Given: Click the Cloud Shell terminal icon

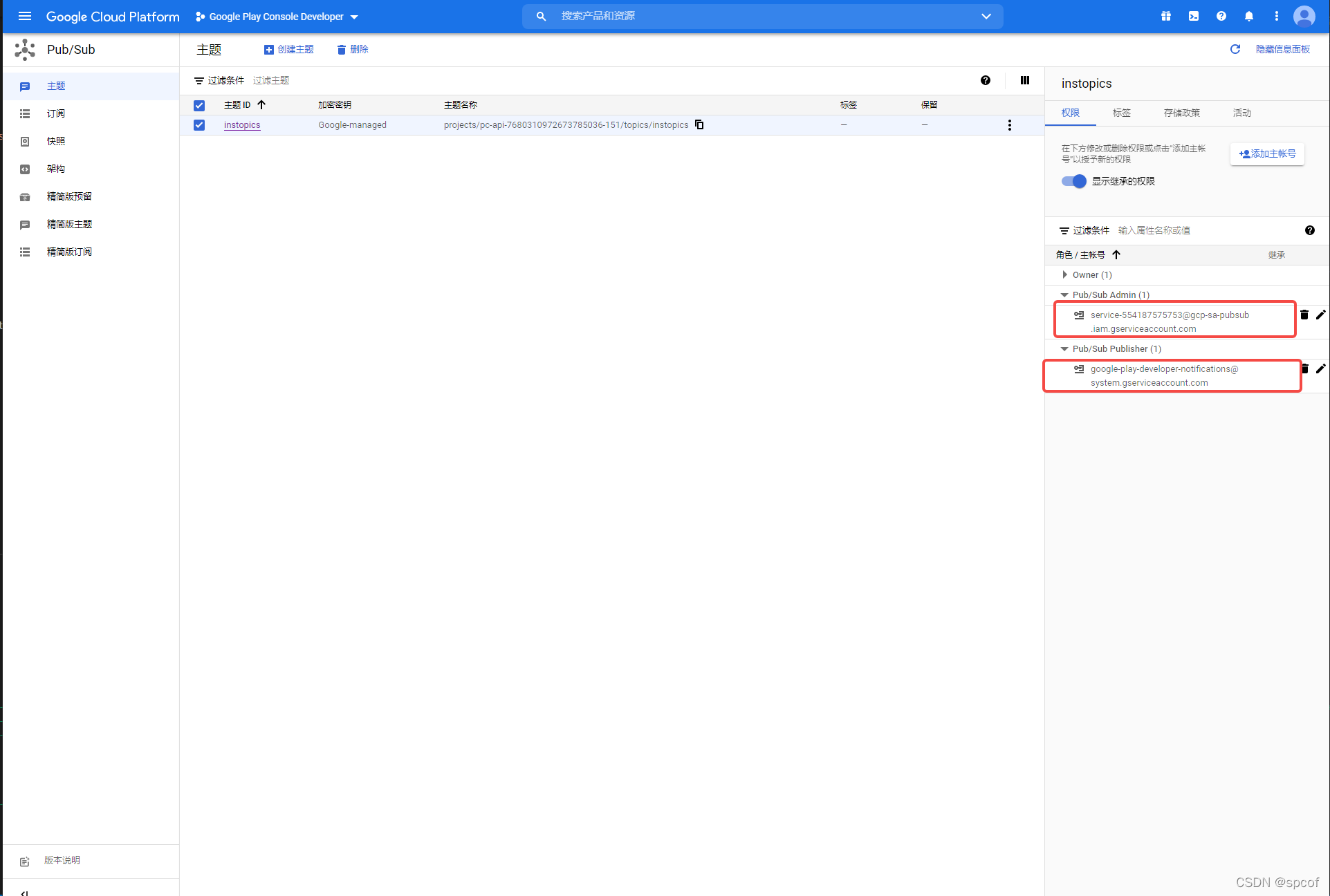Looking at the screenshot, I should tap(1194, 16).
